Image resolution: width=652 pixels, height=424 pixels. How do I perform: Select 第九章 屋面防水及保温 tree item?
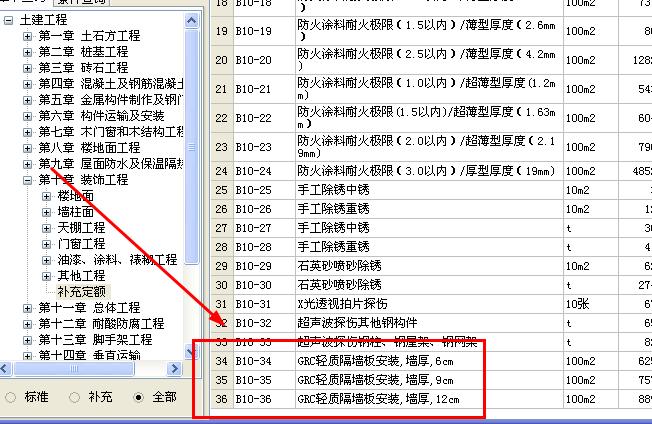(x=111, y=164)
